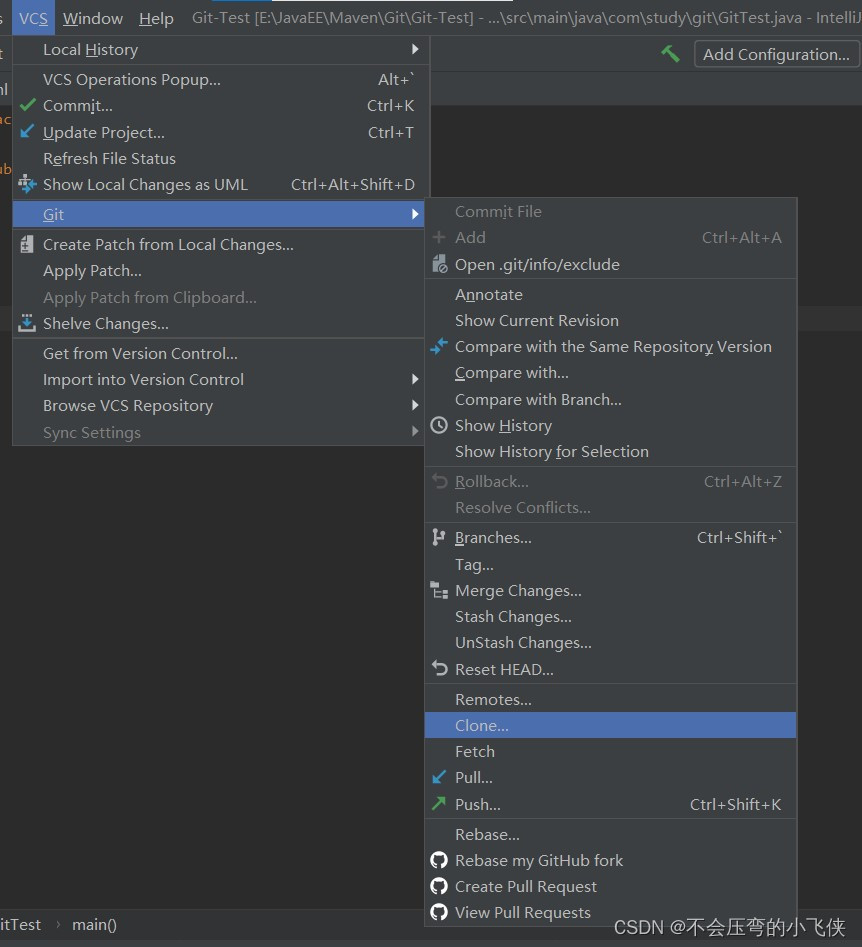The width and height of the screenshot is (862, 947).
Task: Click the Compare with Same Repository Version icon
Action: (439, 346)
